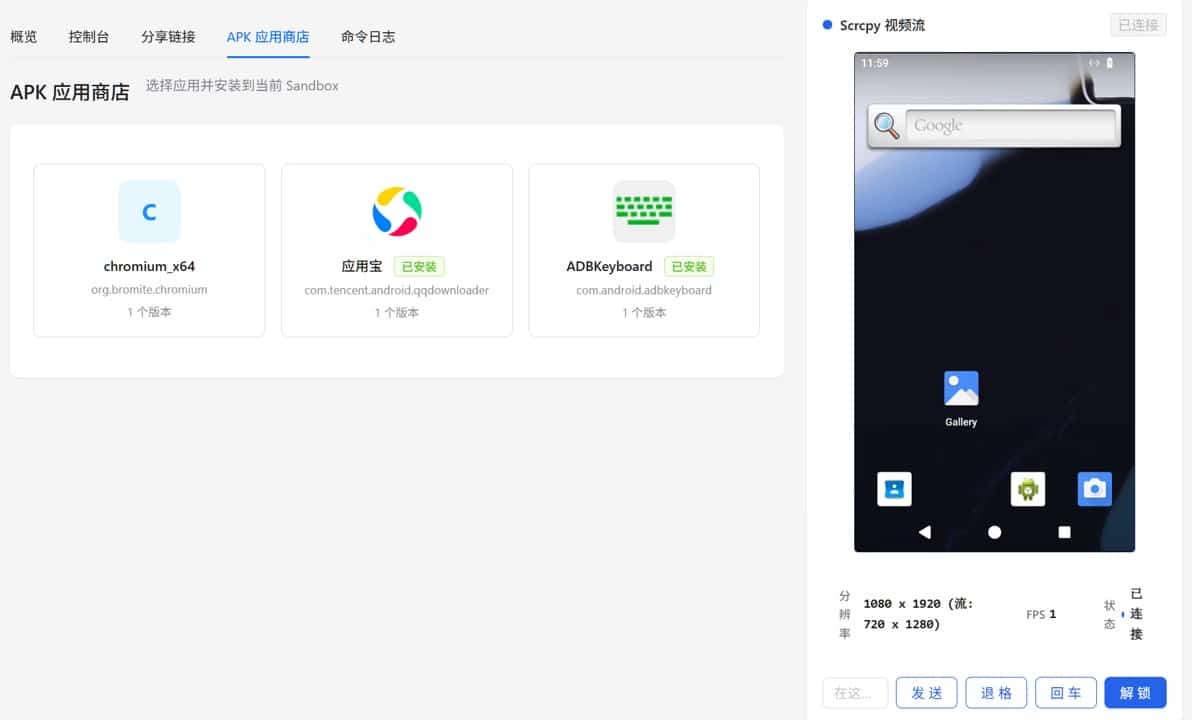
Task: Tap the green Android robot app icon
Action: pyautogui.click(x=1028, y=488)
